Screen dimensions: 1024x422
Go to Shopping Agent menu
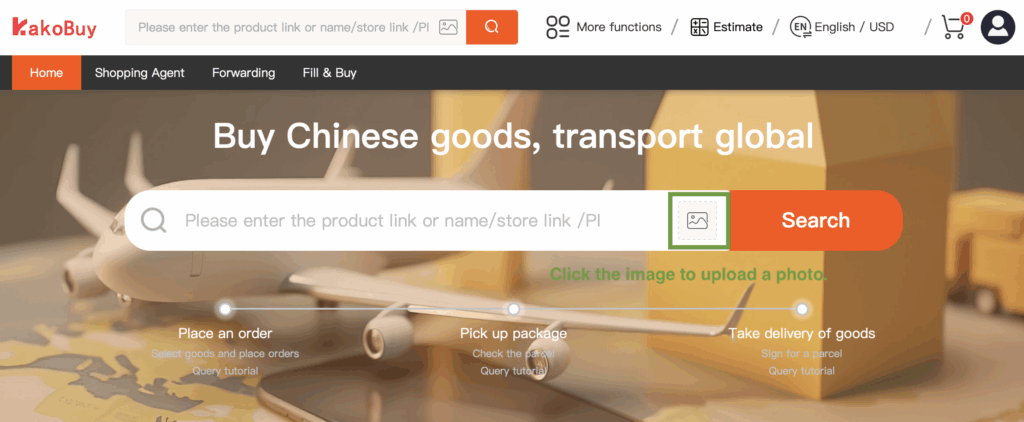[140, 73]
